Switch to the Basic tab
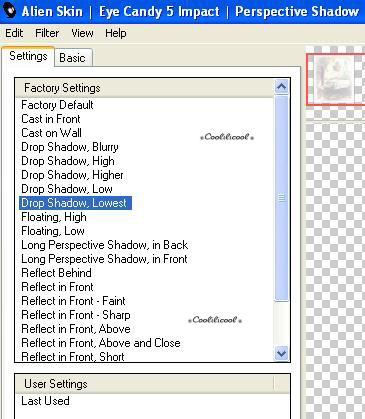Viewport: 365px width, 419px height. point(72,58)
